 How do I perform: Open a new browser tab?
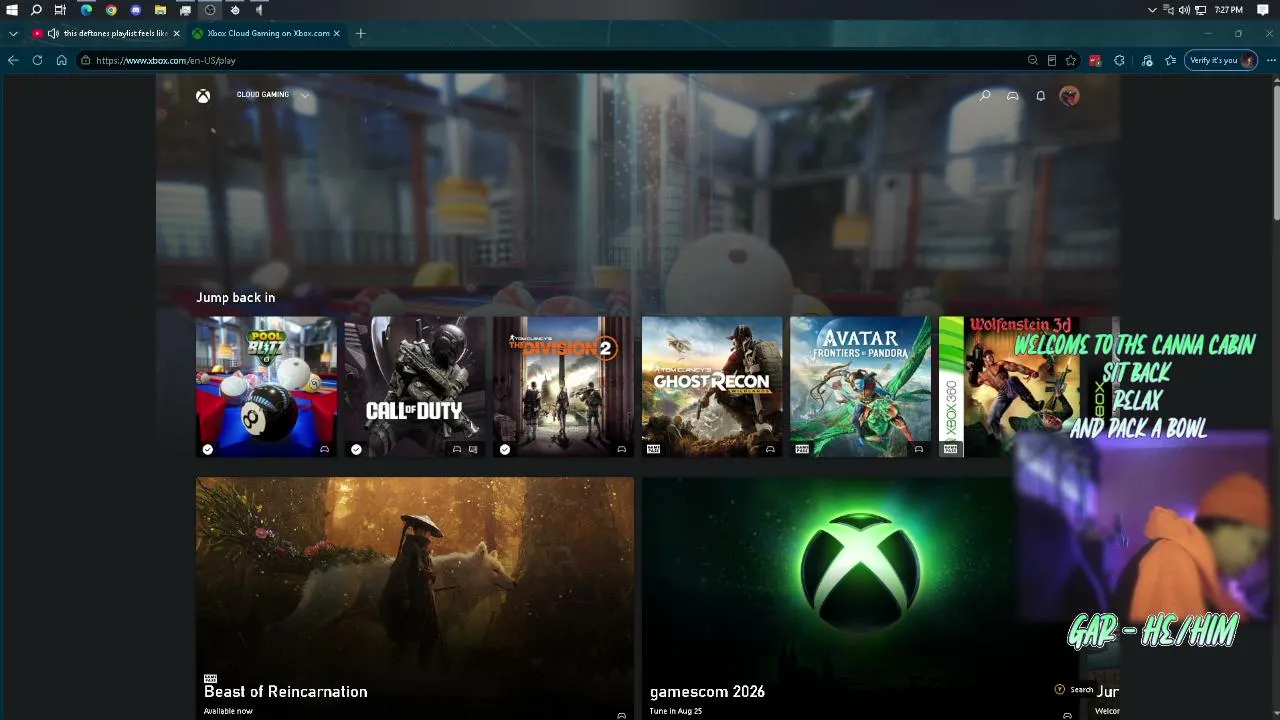tap(360, 33)
